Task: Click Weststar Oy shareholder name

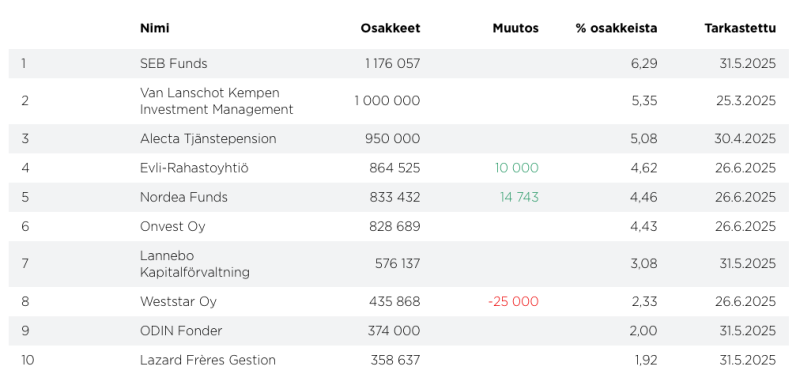Action: (x=178, y=302)
